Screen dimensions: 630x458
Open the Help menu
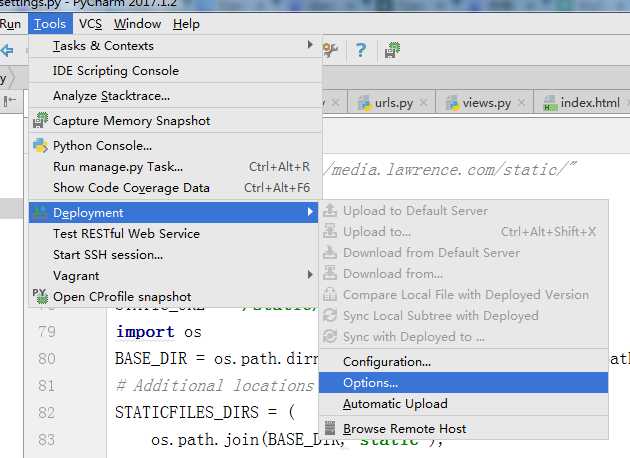click(x=186, y=24)
